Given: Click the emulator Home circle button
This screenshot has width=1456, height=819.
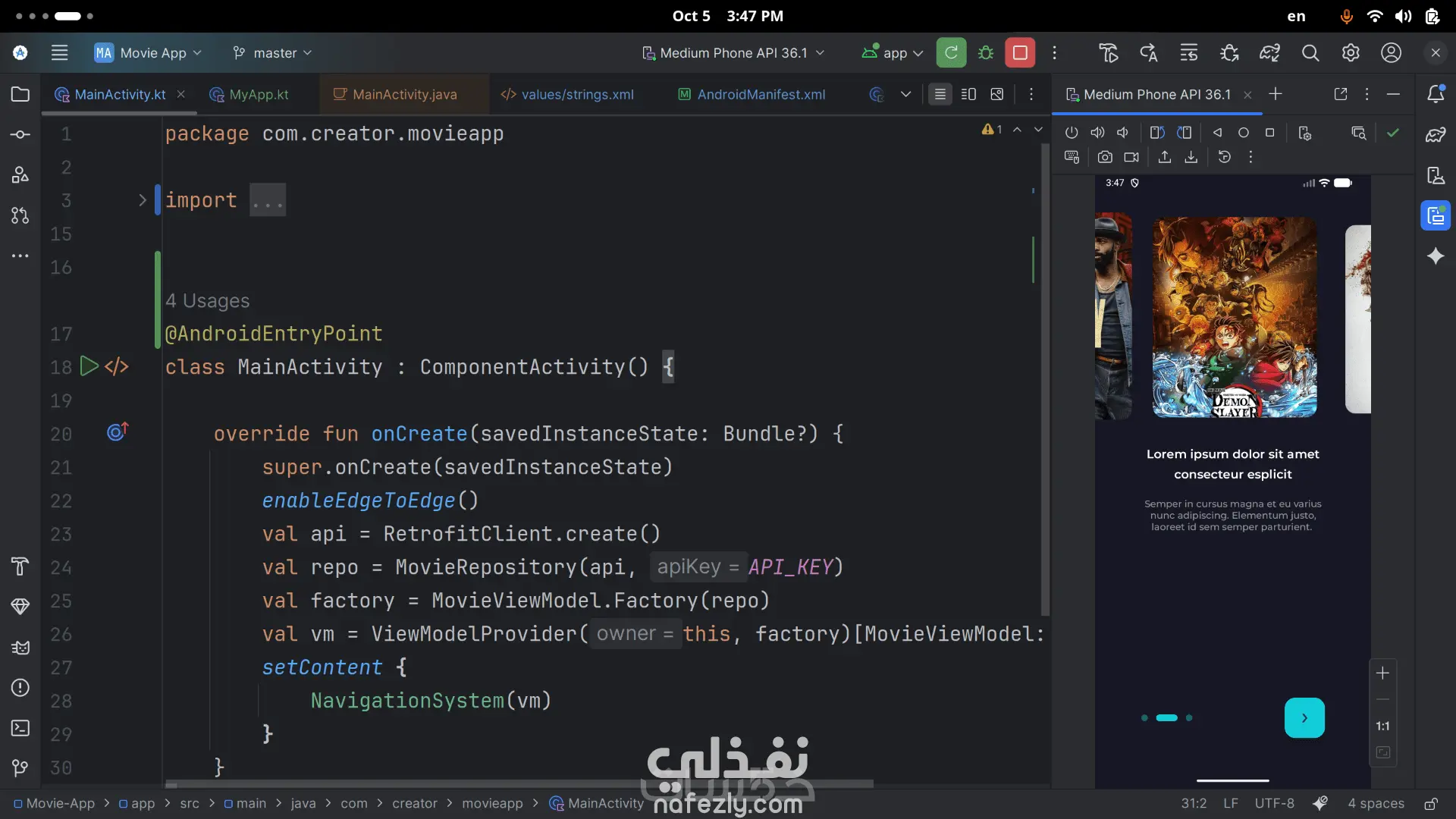Looking at the screenshot, I should click(x=1243, y=133).
